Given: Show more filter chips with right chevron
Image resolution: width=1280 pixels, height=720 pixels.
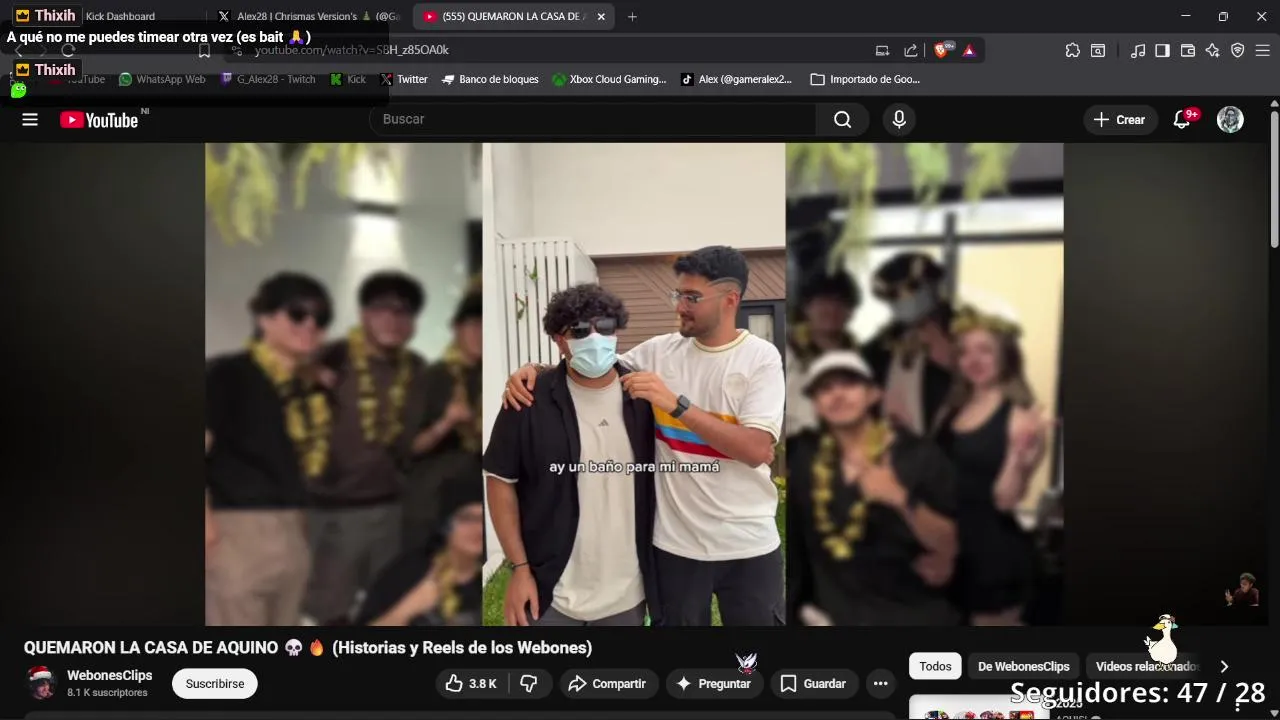Looking at the screenshot, I should (x=1224, y=666).
